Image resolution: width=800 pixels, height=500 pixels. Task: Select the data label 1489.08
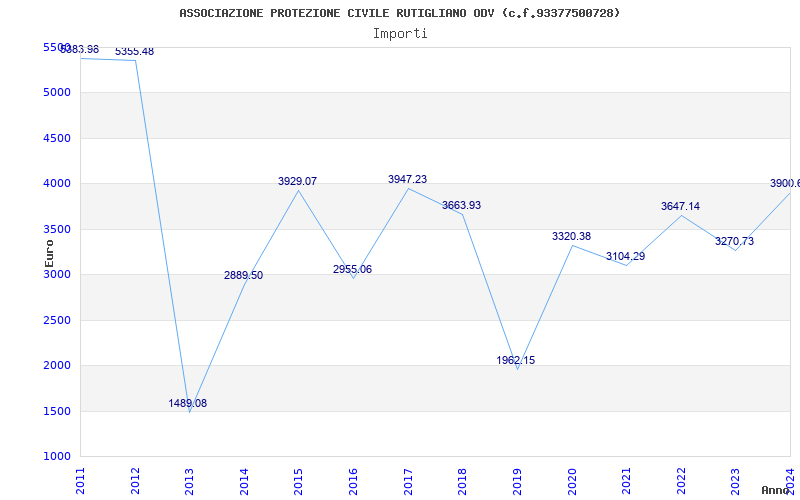pyautogui.click(x=188, y=403)
